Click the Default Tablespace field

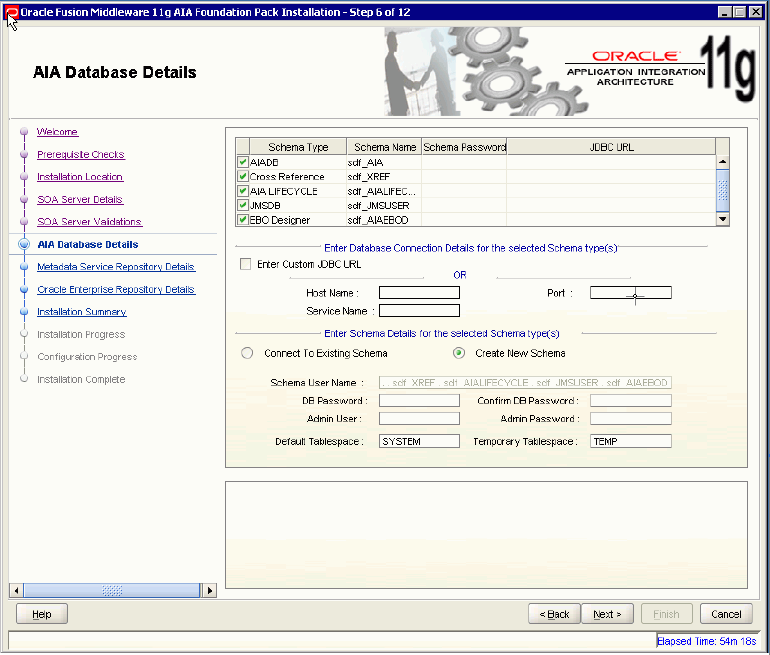click(x=419, y=441)
